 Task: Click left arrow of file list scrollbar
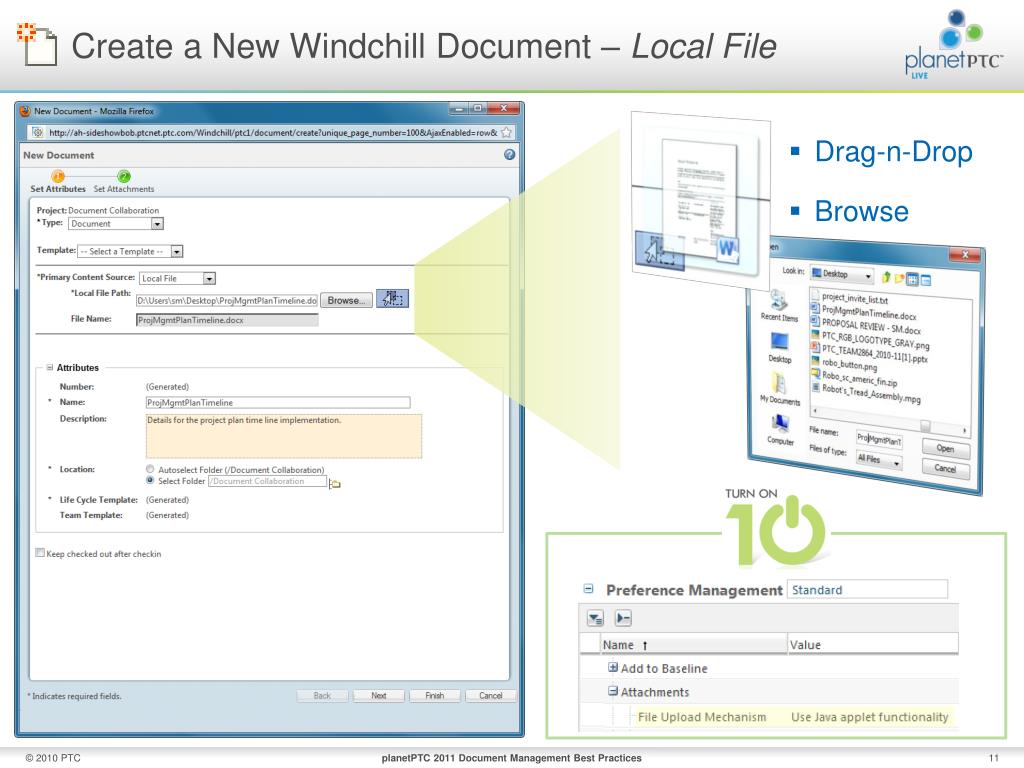tap(814, 411)
